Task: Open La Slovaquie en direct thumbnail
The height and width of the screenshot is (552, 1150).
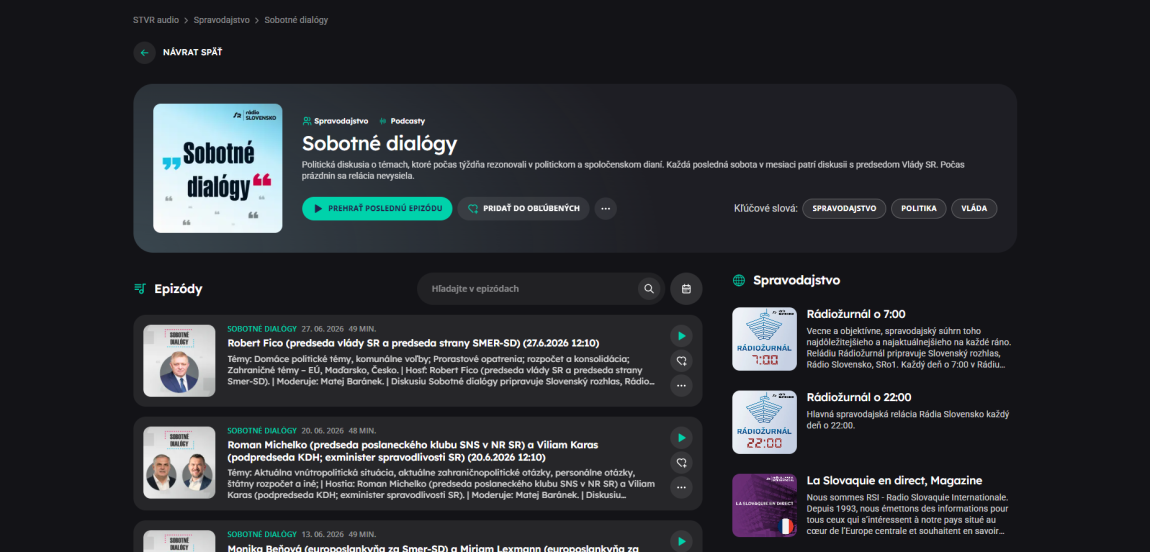Action: pyautogui.click(x=764, y=505)
